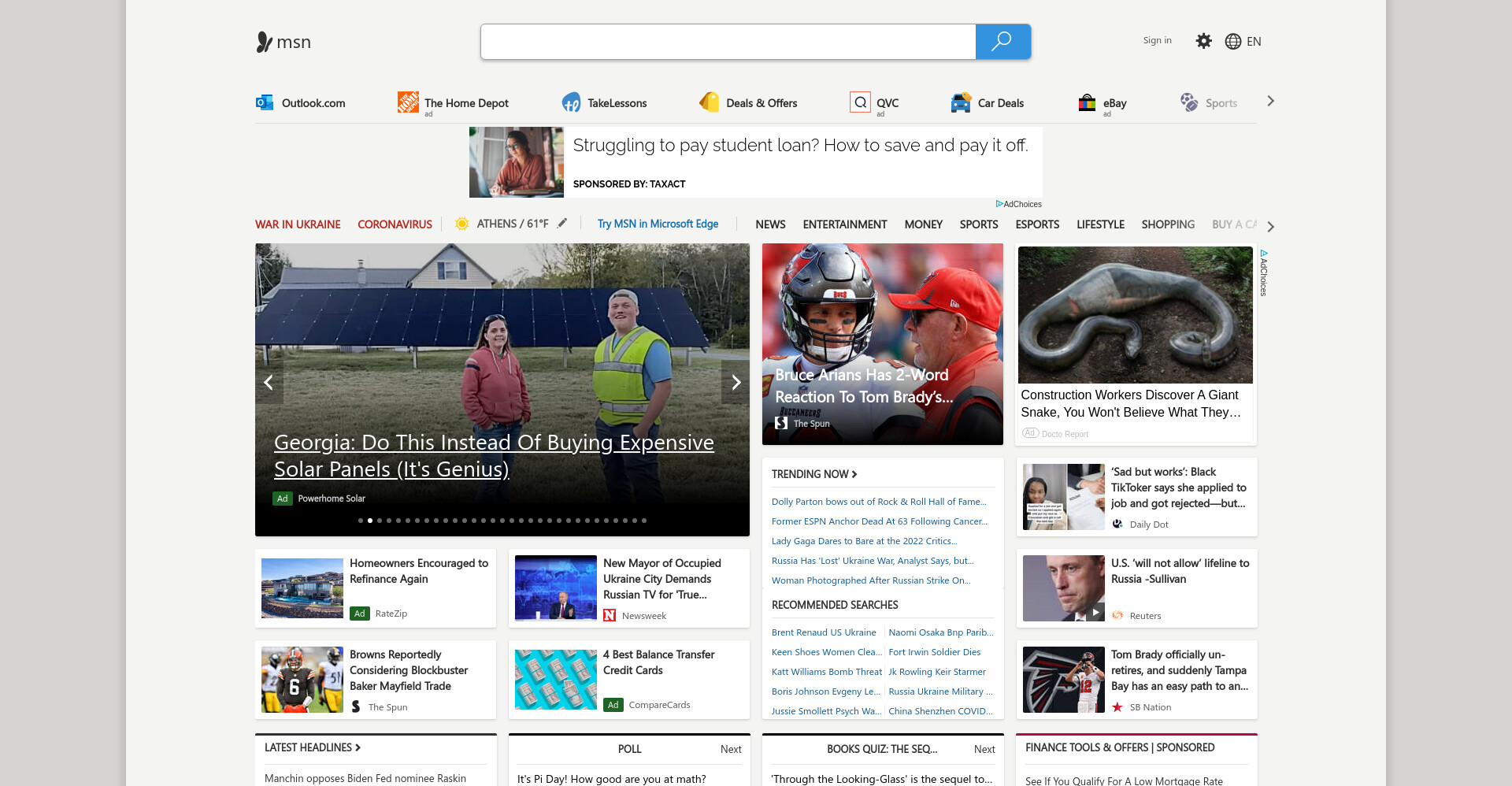The image size is (1512, 786).
Task: Expand LATEST HEADLINES section
Action: tap(313, 747)
